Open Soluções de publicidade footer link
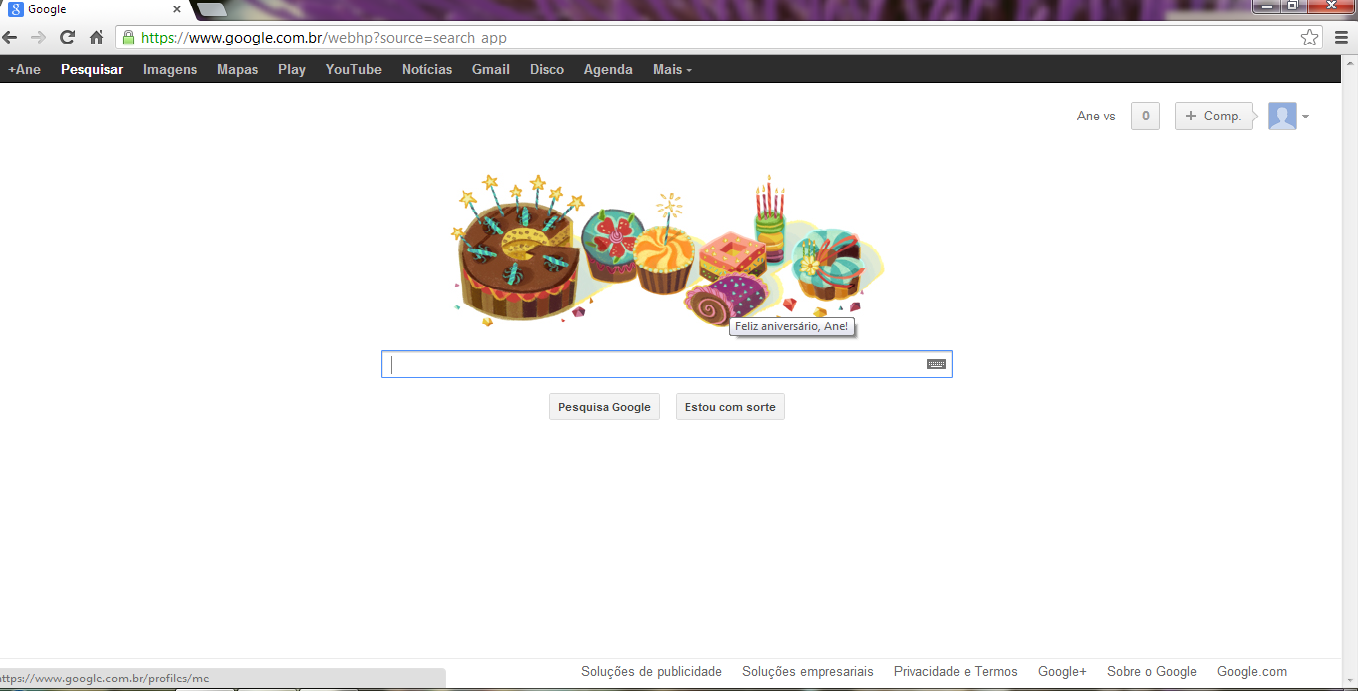1366x691 pixels. point(651,672)
